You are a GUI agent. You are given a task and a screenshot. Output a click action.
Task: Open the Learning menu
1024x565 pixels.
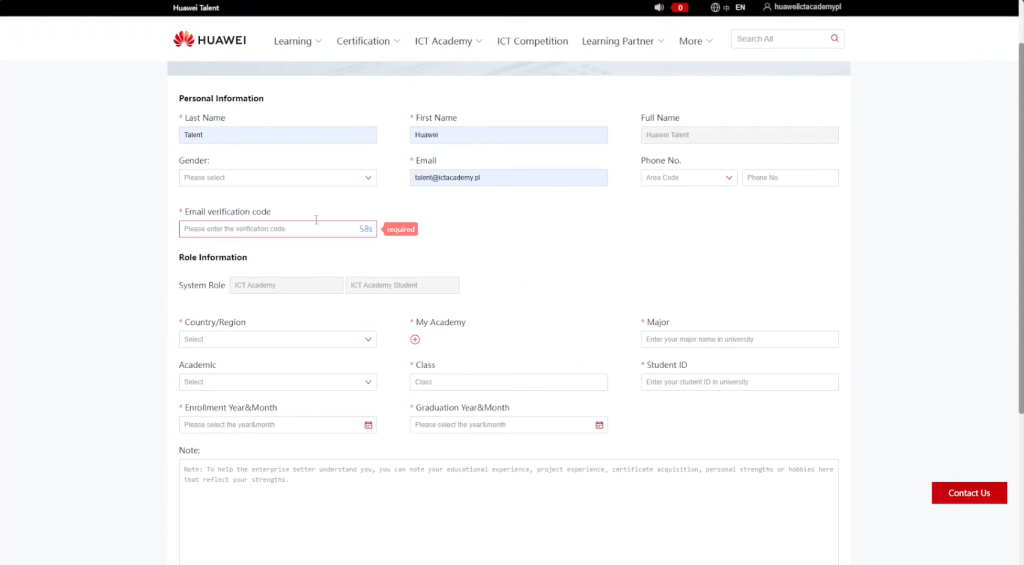coord(297,41)
